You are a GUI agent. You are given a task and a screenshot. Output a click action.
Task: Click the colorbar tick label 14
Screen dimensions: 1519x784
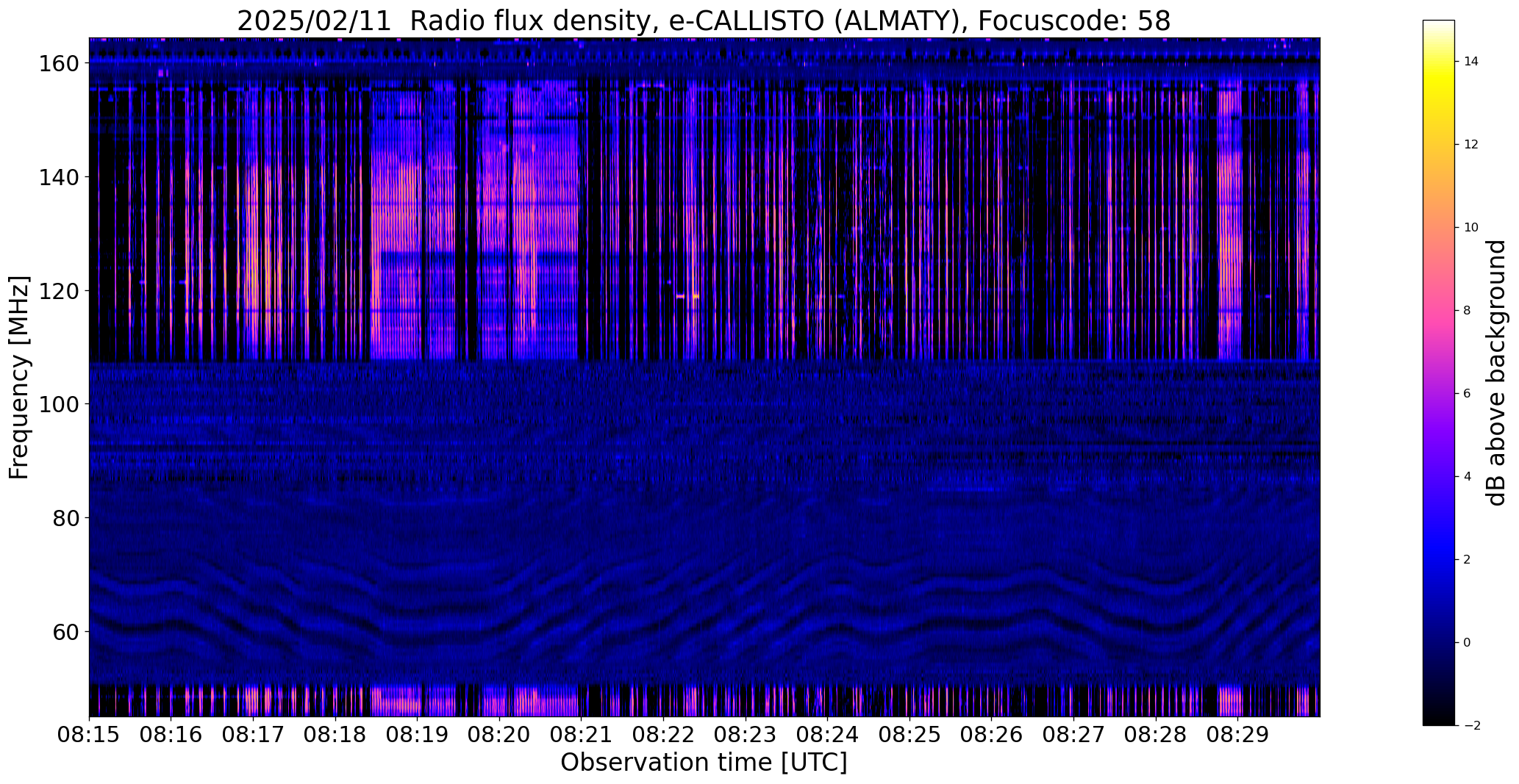pyautogui.click(x=1471, y=62)
